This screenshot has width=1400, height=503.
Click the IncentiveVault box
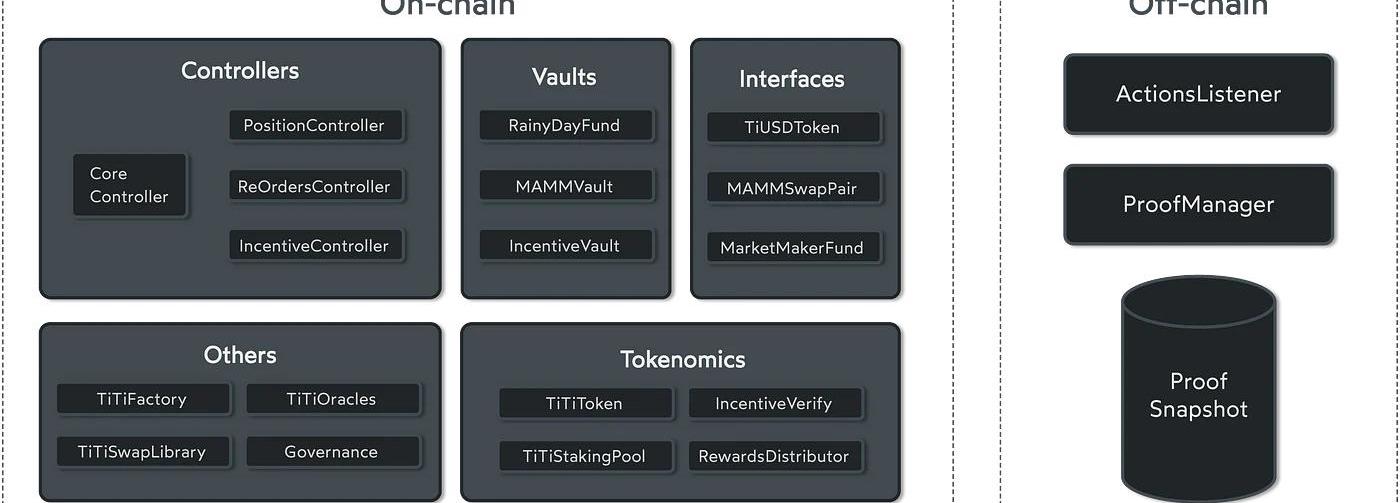pyautogui.click(x=565, y=246)
